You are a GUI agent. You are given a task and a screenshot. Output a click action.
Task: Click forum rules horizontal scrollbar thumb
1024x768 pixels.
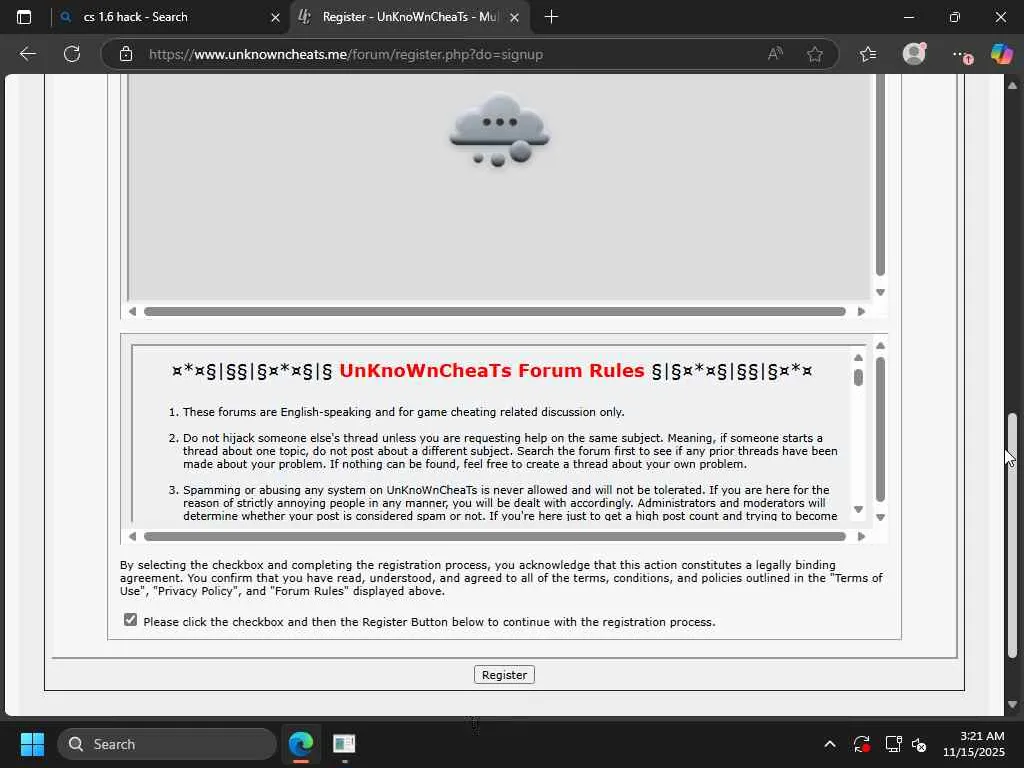click(x=495, y=536)
